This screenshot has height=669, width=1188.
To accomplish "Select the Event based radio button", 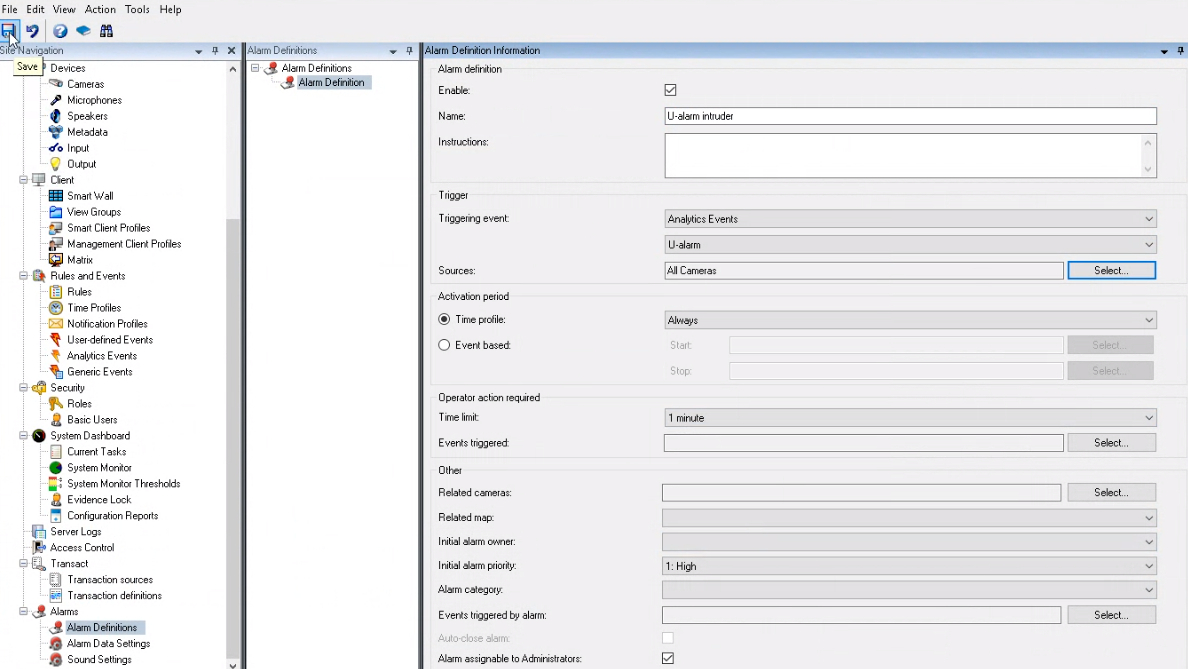I will point(445,345).
